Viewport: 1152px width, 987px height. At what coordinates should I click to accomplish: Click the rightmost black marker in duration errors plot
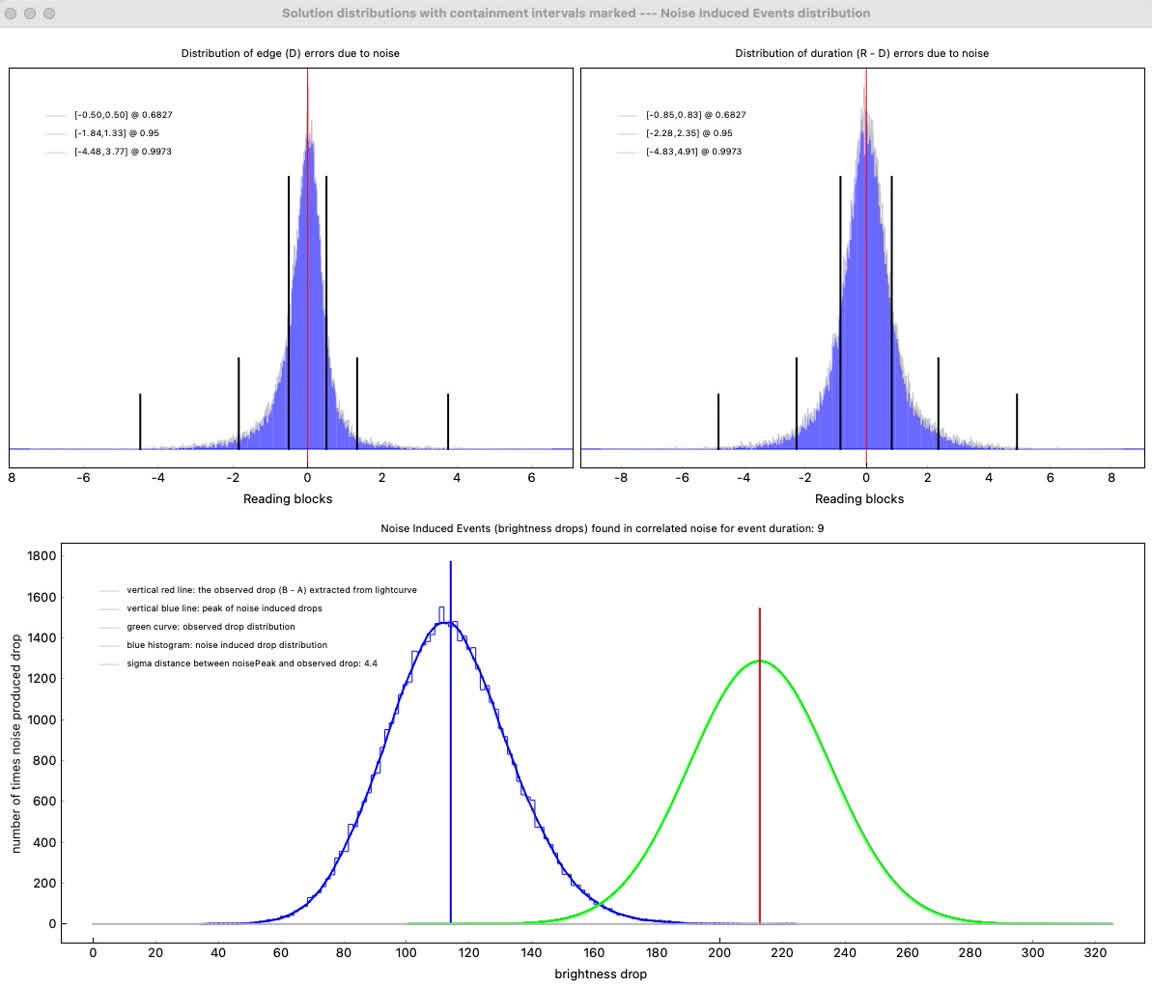(x=1017, y=421)
